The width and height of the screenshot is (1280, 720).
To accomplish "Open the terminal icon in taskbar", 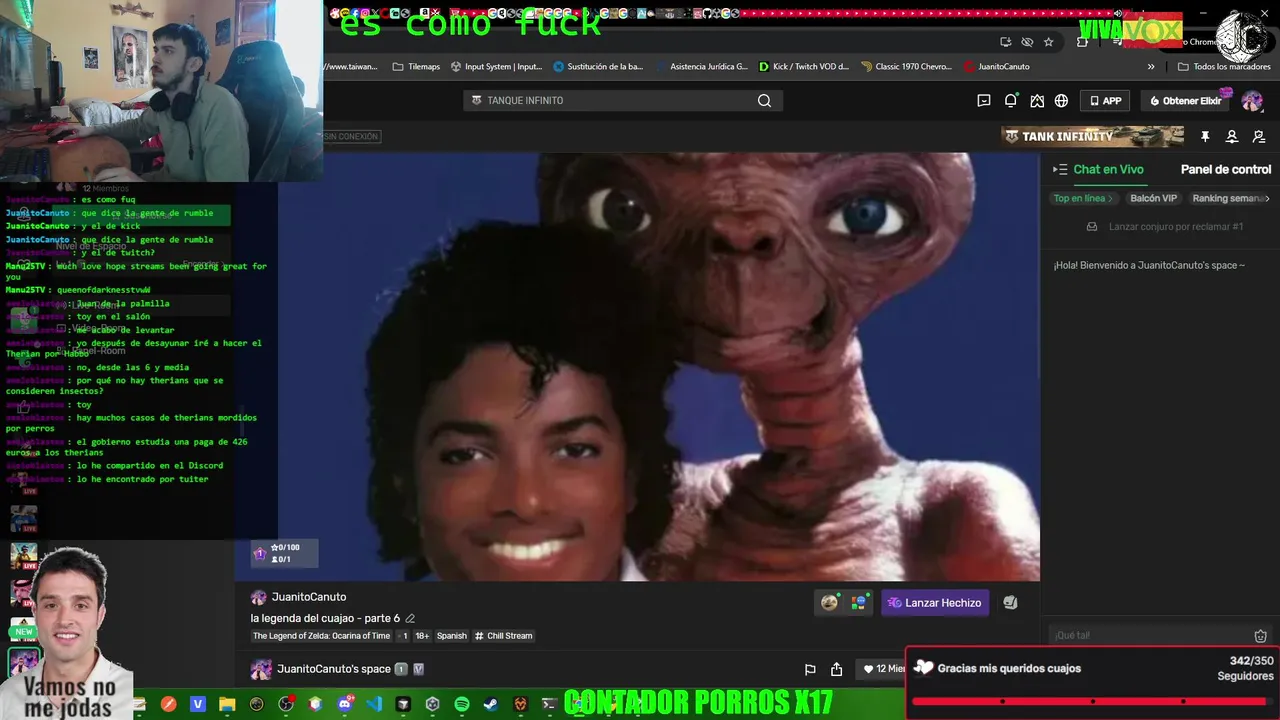I will click(x=549, y=704).
